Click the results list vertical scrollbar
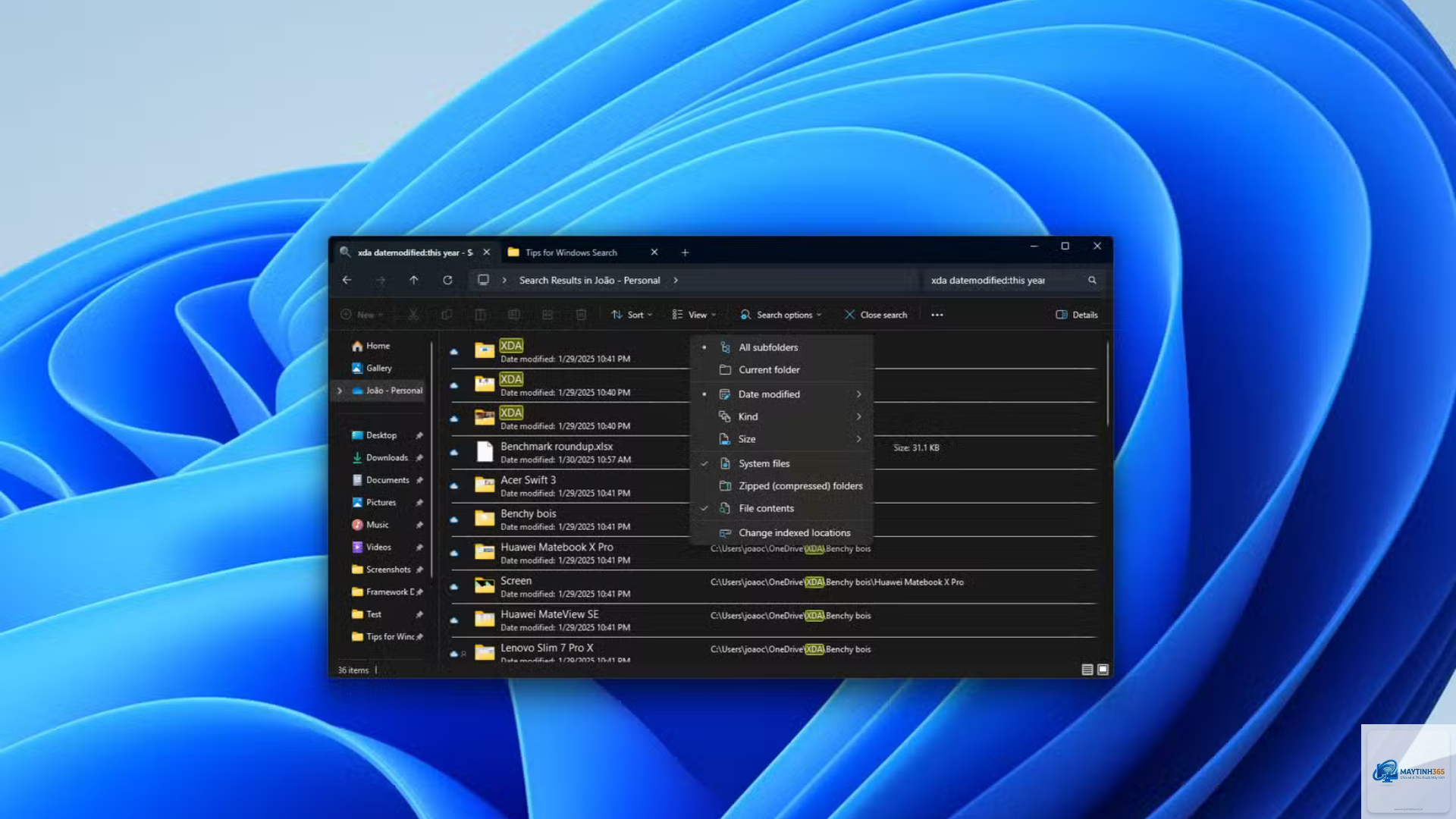Screen dimensions: 1456x819 [x=1108, y=384]
